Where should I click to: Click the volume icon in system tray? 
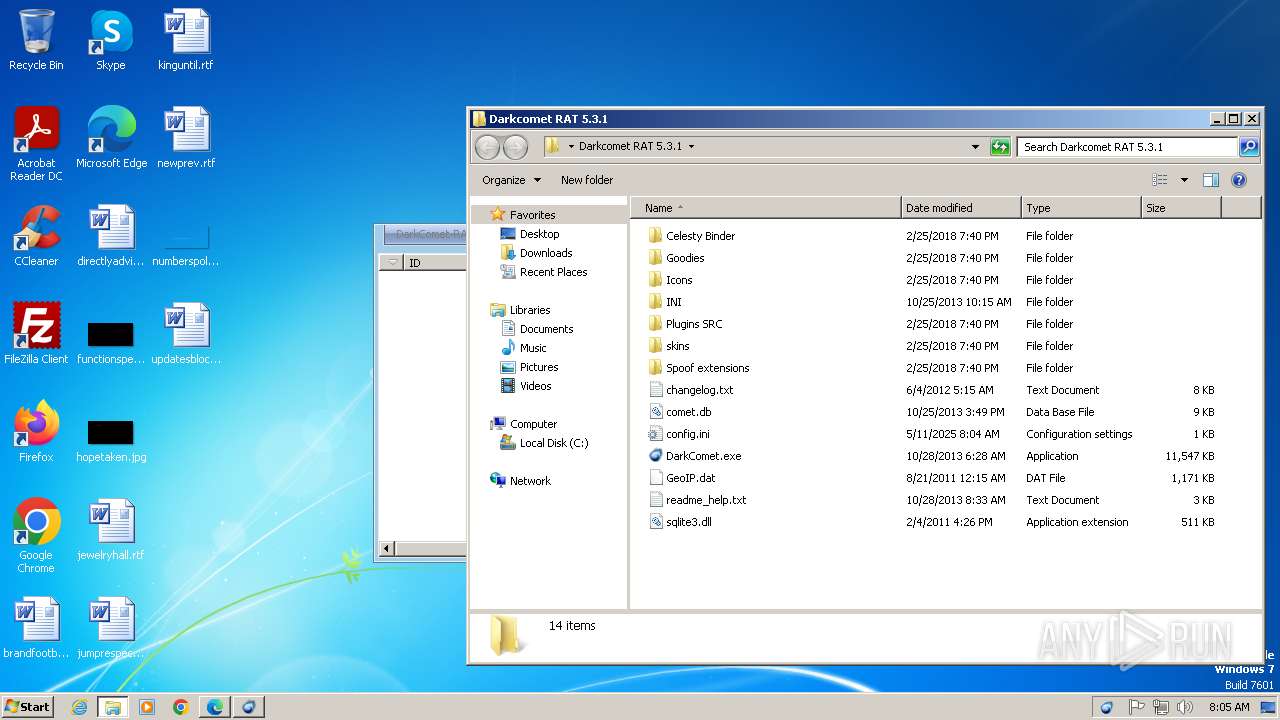coord(1186,707)
